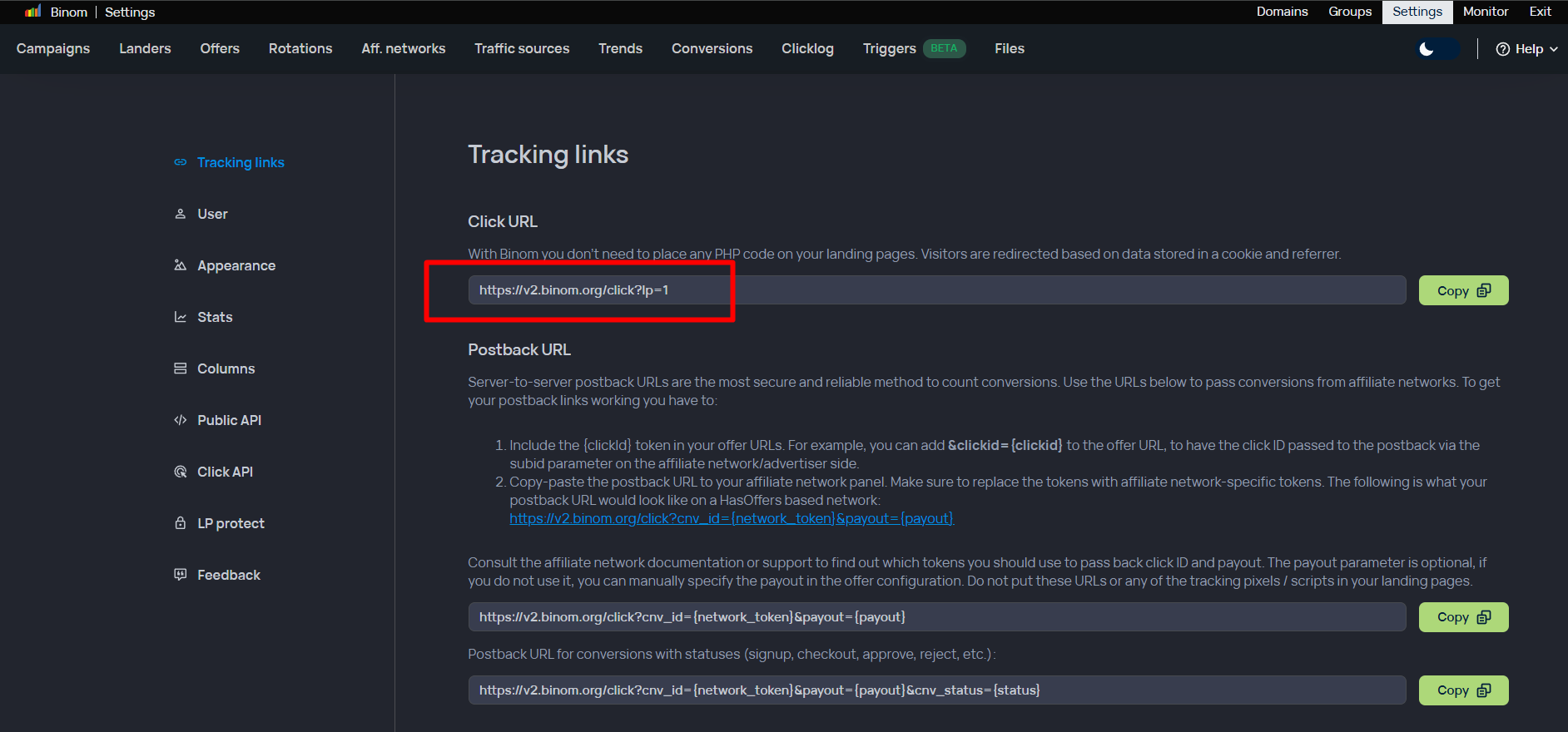Toggle the dark mode moon switch
1568x732 pixels.
click(x=1438, y=49)
